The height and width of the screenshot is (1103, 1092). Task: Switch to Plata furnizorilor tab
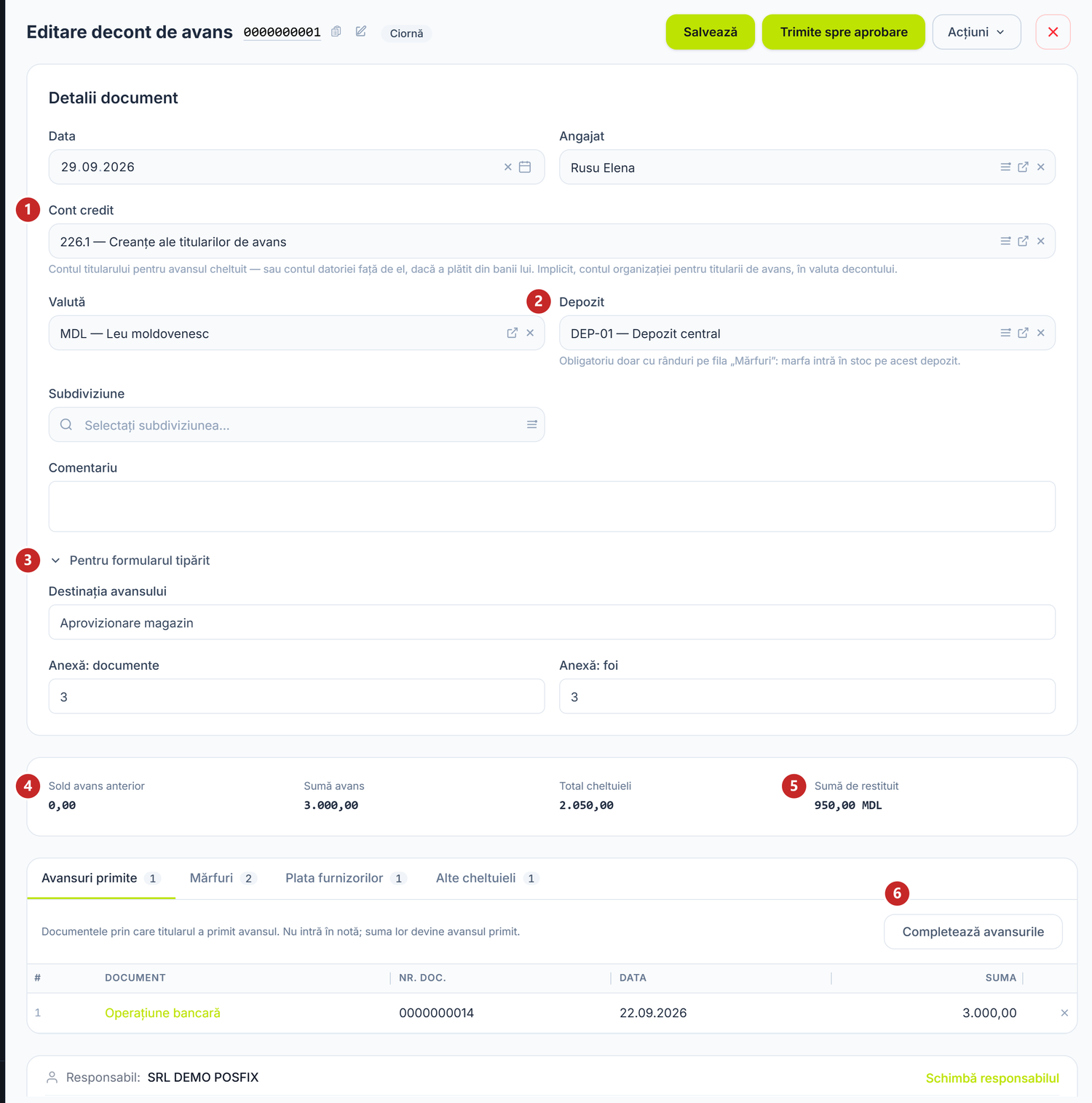point(345,878)
